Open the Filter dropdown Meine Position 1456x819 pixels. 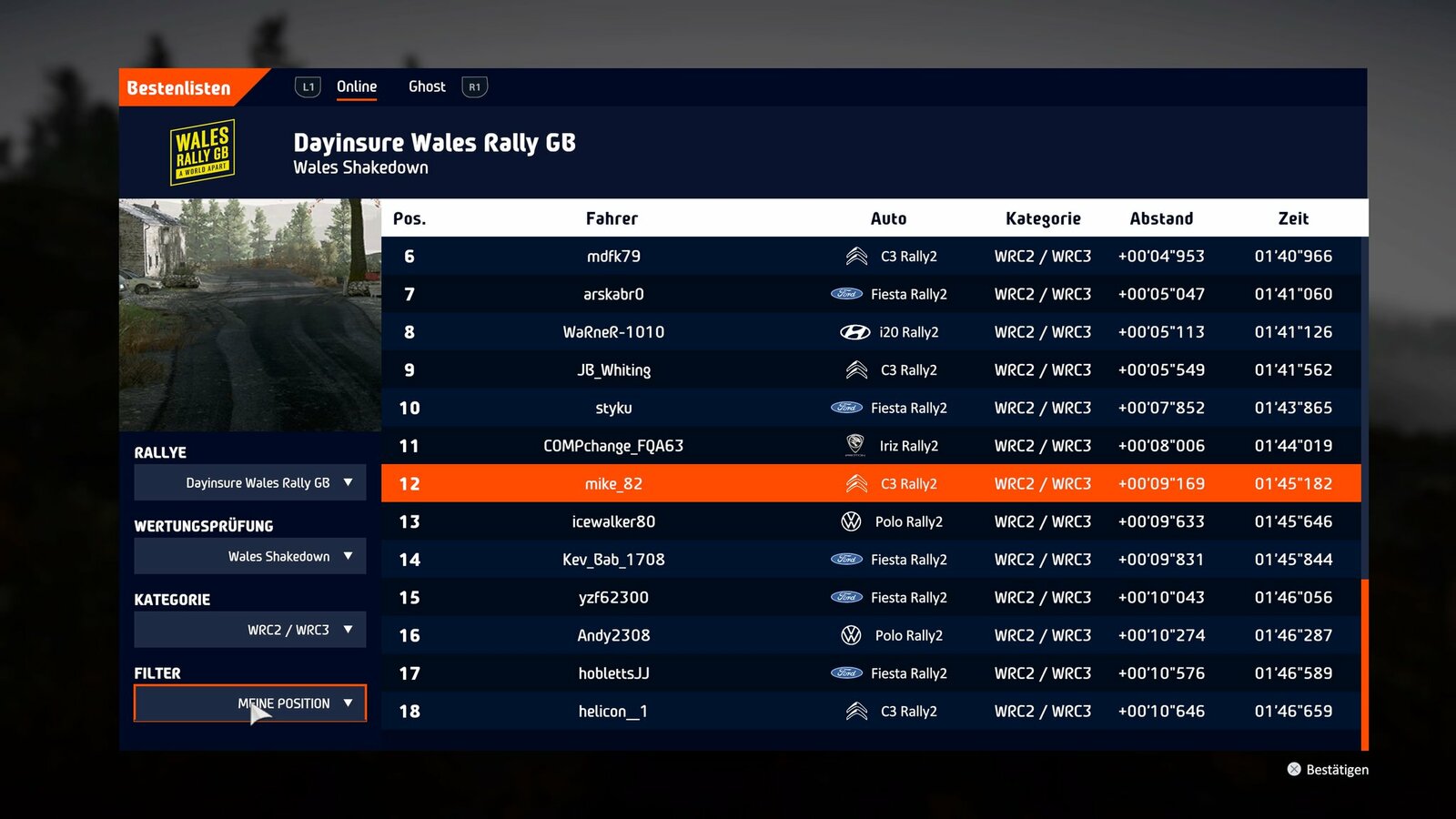point(250,703)
